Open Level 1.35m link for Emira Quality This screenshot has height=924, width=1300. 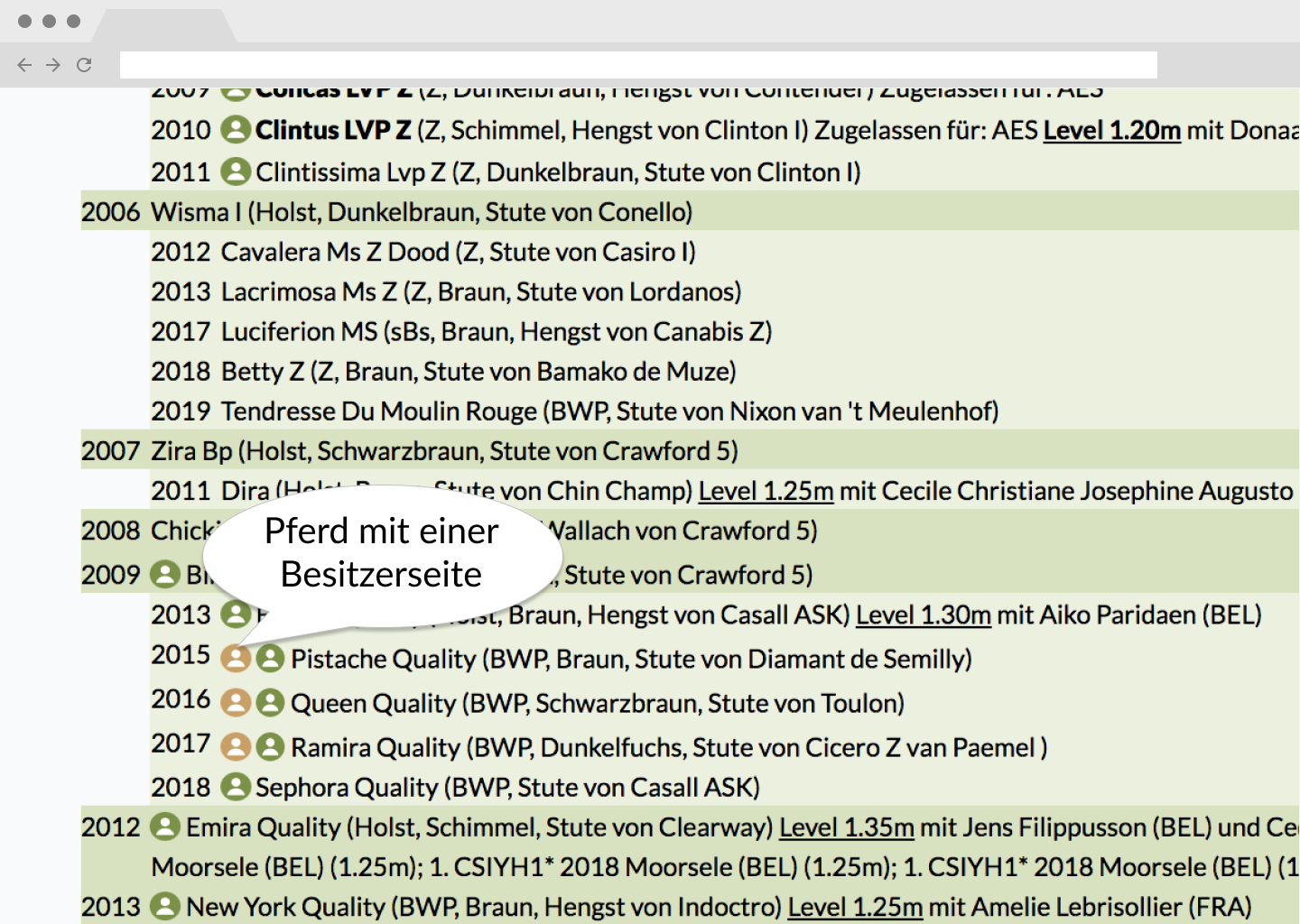coord(847,827)
